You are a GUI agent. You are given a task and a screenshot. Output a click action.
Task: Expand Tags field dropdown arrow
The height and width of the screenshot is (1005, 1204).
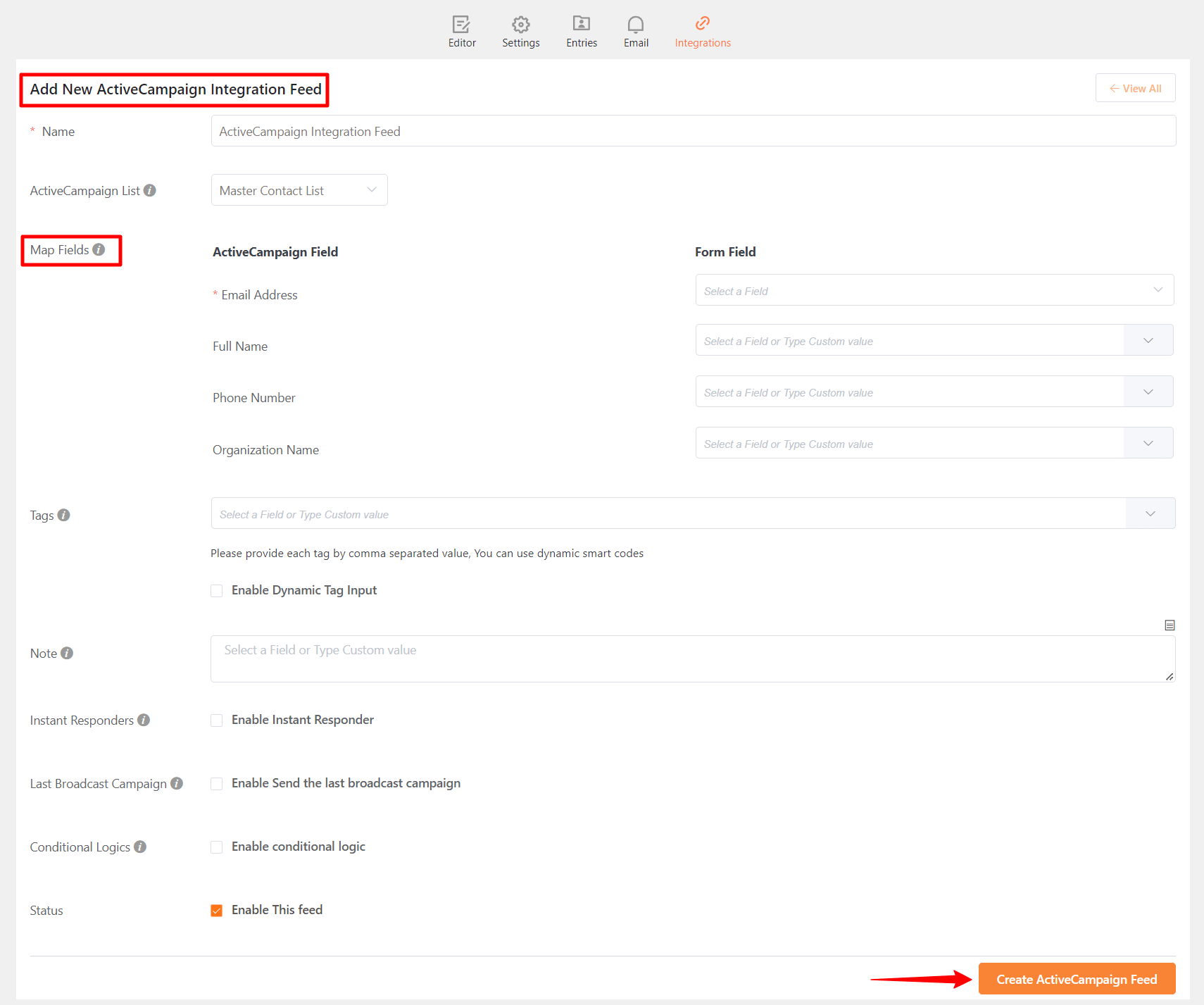[1150, 513]
